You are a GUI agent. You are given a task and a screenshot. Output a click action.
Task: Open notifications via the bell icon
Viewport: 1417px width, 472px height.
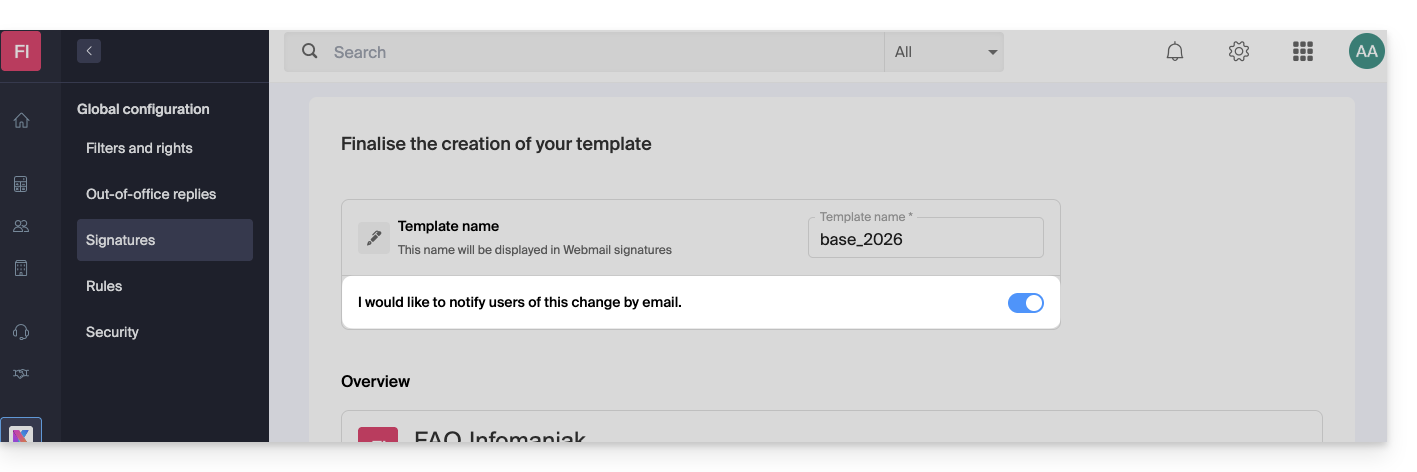click(x=1175, y=52)
